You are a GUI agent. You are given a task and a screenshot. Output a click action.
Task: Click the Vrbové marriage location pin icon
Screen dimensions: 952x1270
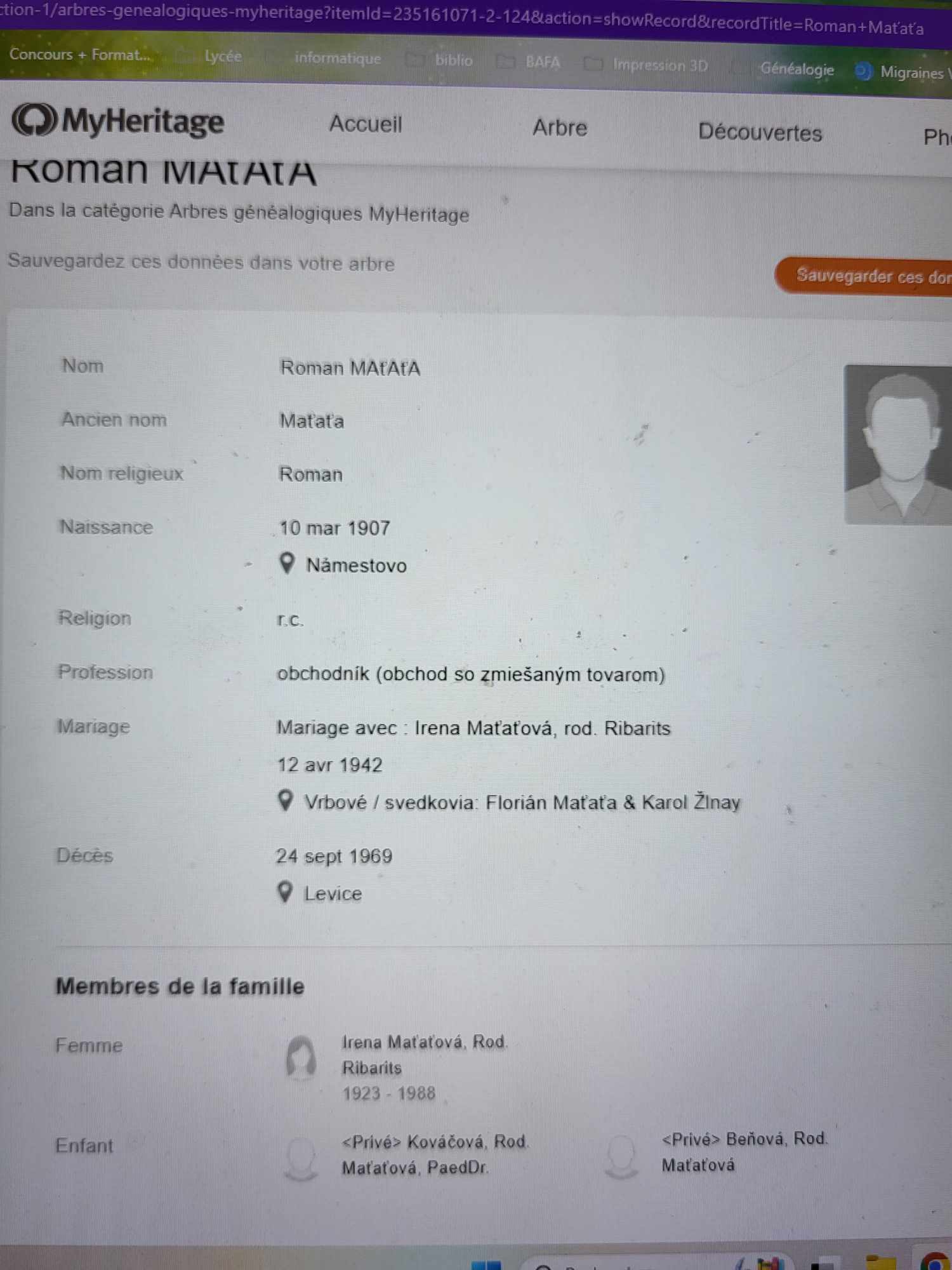[x=286, y=800]
